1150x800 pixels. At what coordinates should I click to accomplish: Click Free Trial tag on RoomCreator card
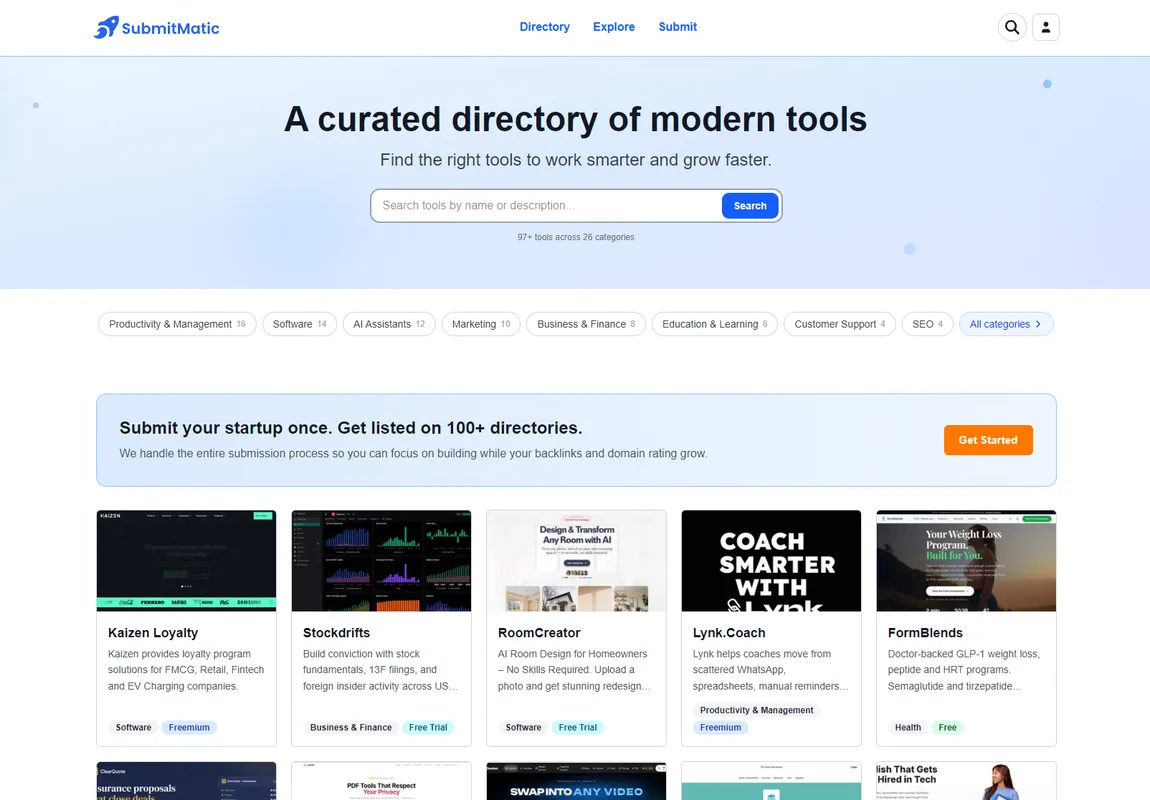(578, 727)
